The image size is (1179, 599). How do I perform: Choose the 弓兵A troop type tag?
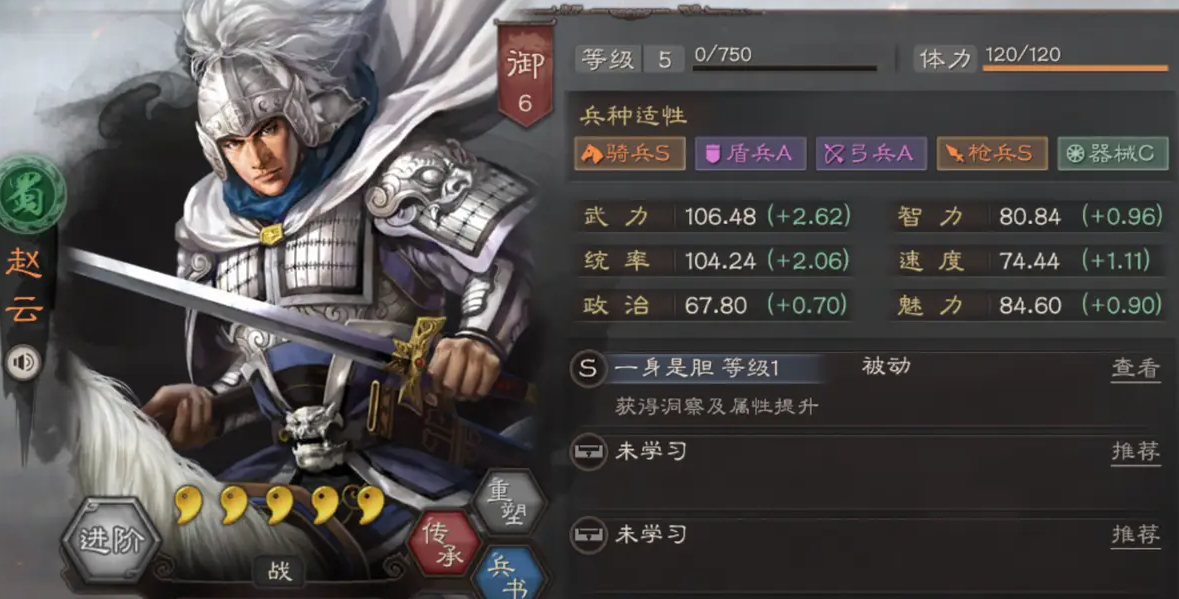coord(871,153)
